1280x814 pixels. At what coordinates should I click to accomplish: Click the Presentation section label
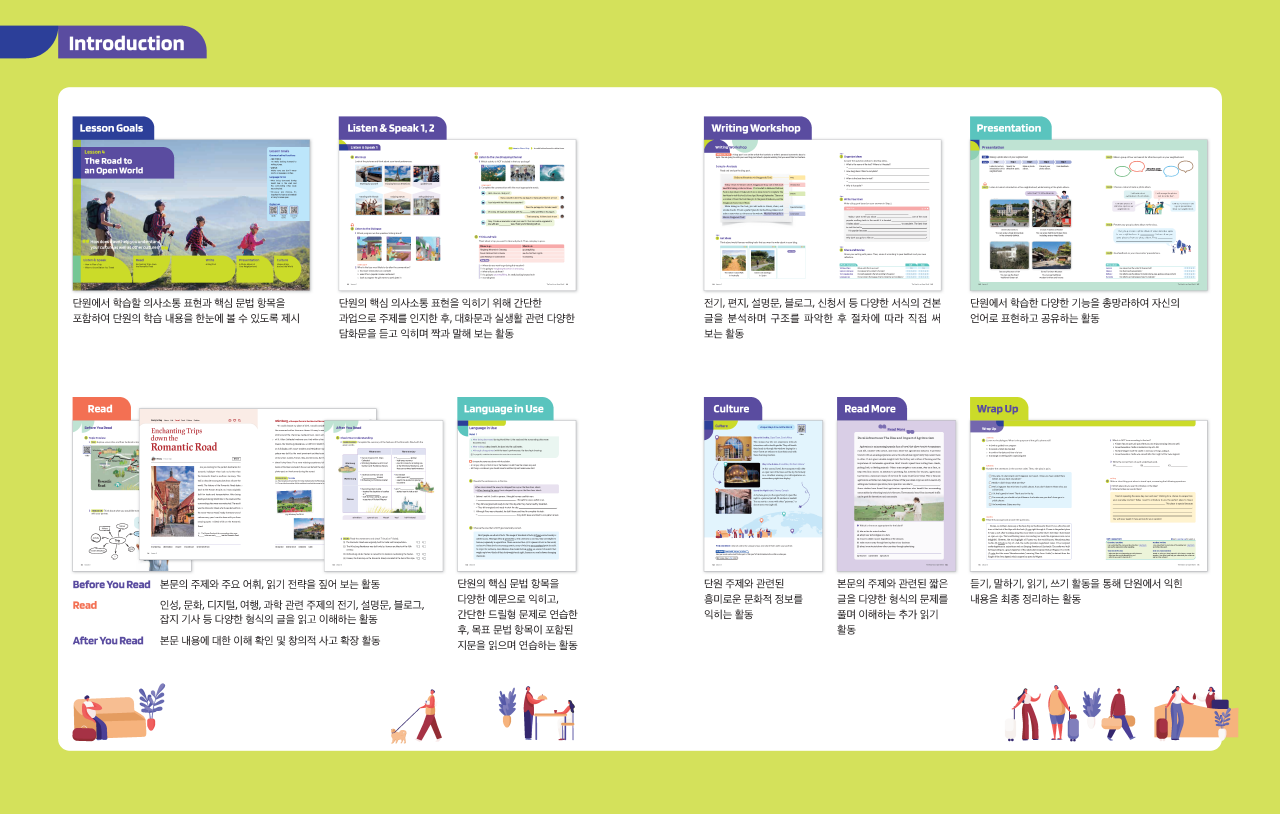1009,128
